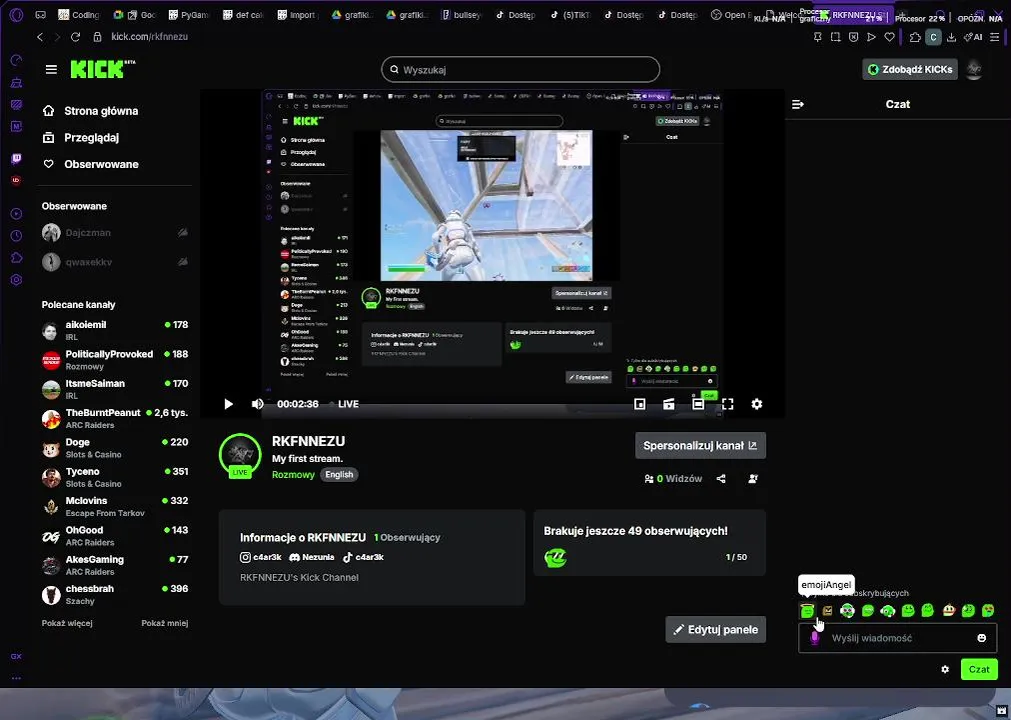Screen dimensions: 1011x720
Task: Open the video player settings gear
Action: [756, 404]
